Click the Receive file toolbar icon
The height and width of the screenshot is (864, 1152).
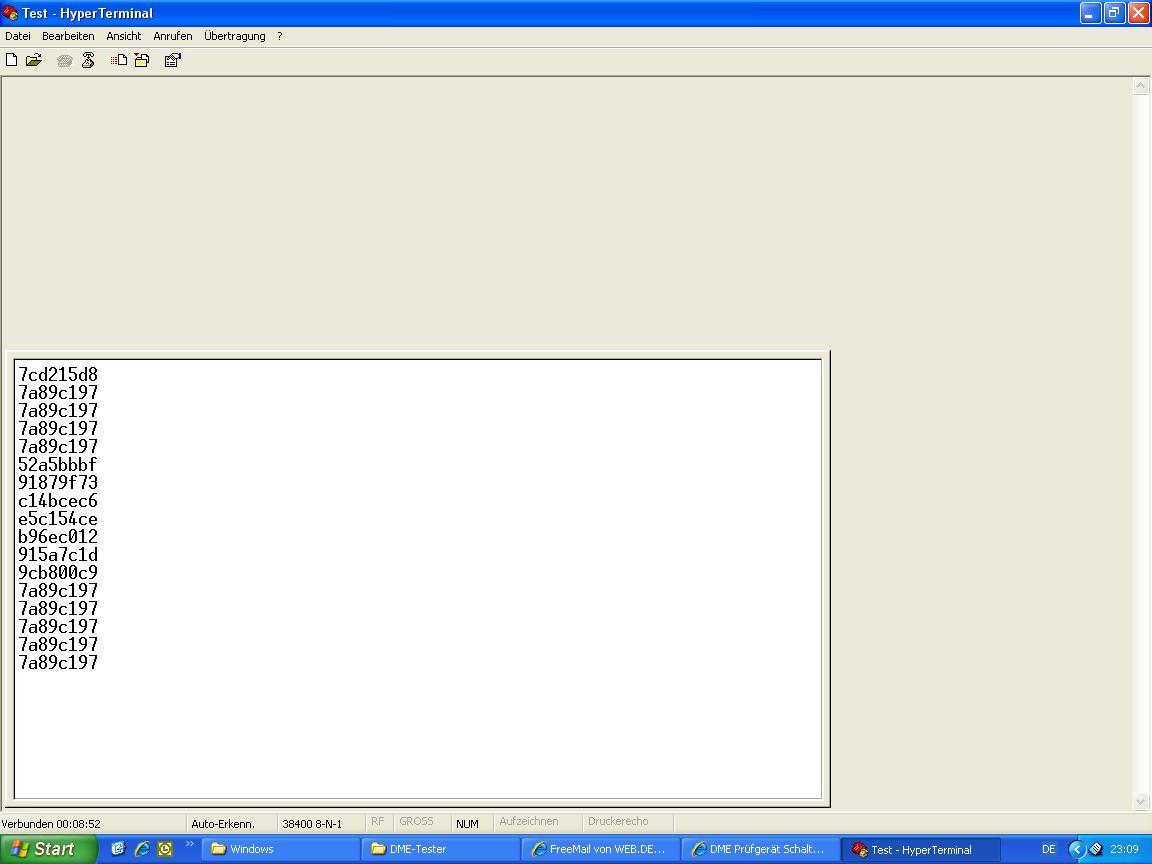click(x=142, y=60)
